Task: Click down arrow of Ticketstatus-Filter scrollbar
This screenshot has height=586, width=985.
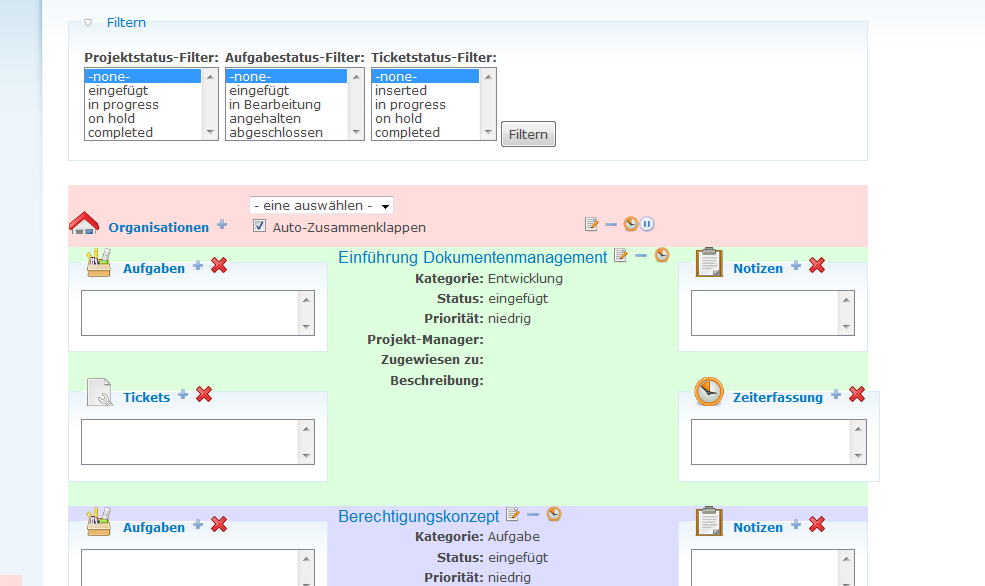Action: (488, 132)
